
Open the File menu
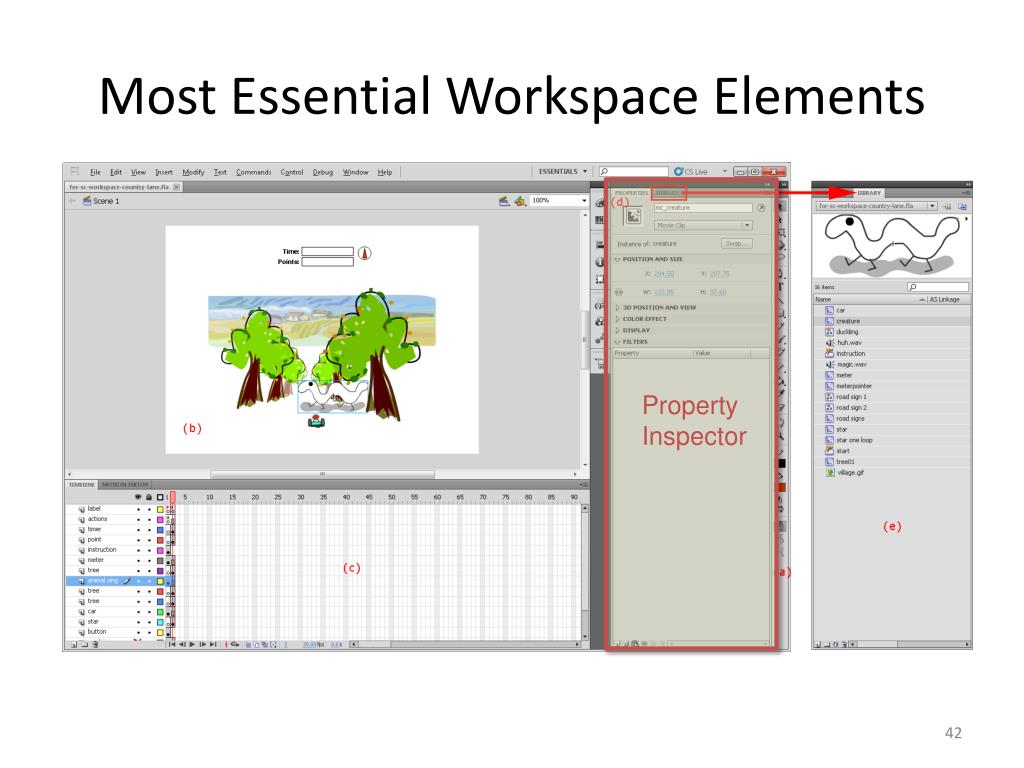(95, 172)
